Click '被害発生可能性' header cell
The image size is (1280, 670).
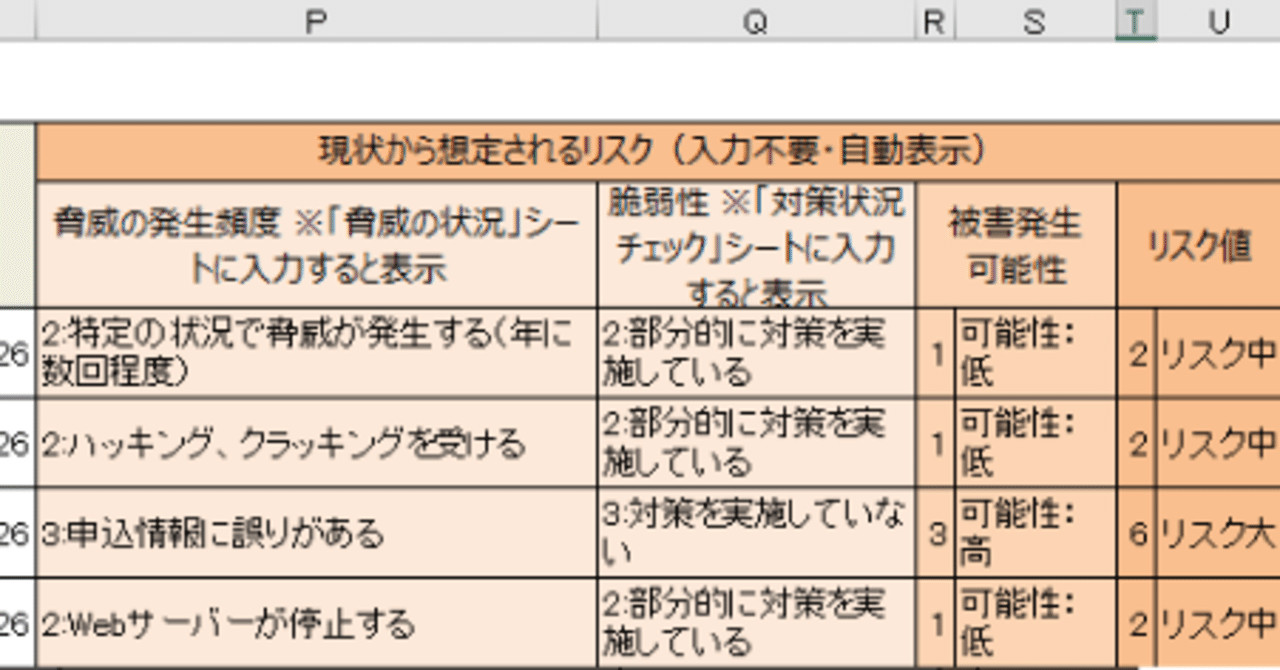1016,244
